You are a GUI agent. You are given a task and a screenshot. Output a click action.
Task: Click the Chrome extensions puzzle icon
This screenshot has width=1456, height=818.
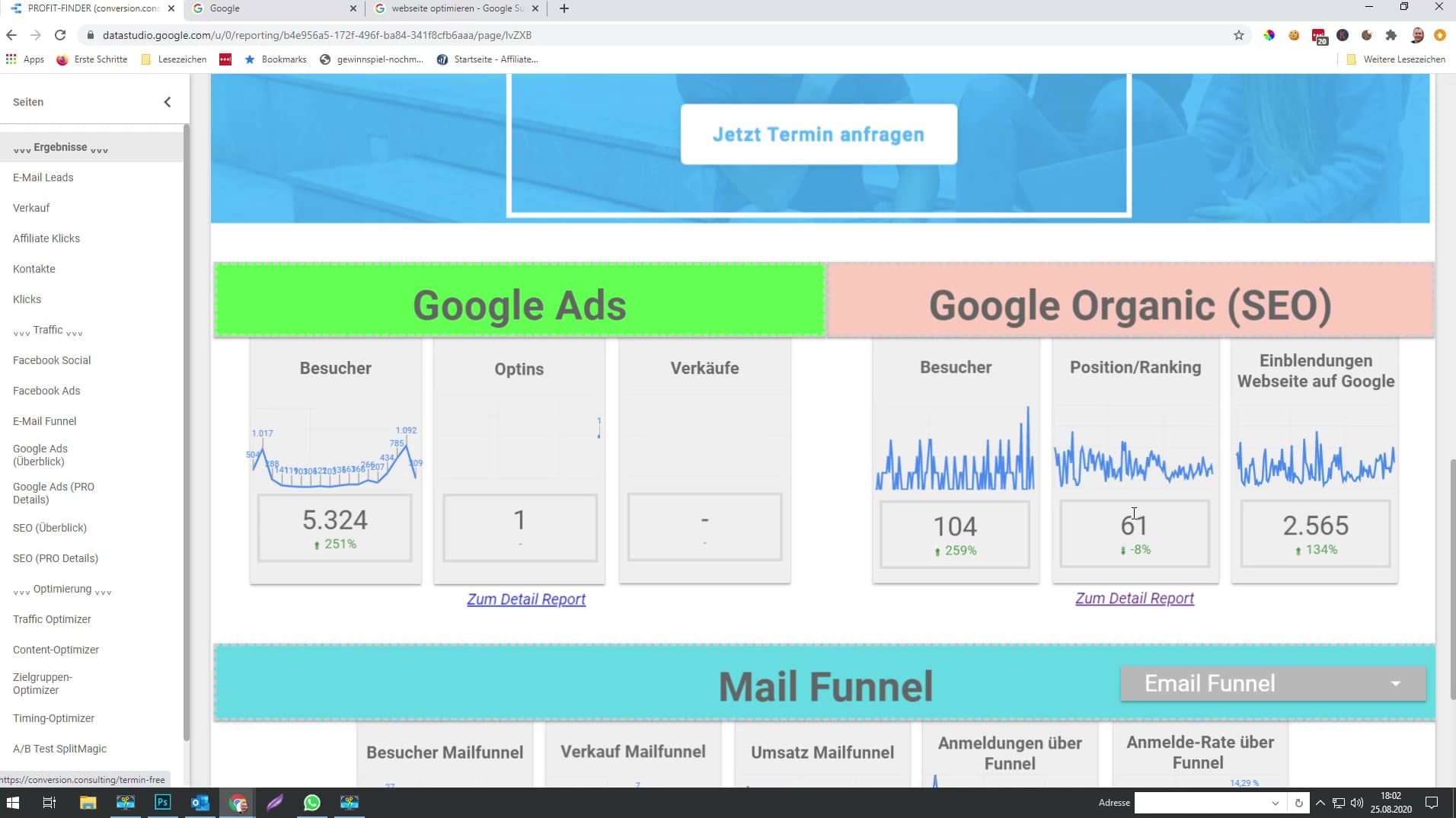tap(1391, 35)
